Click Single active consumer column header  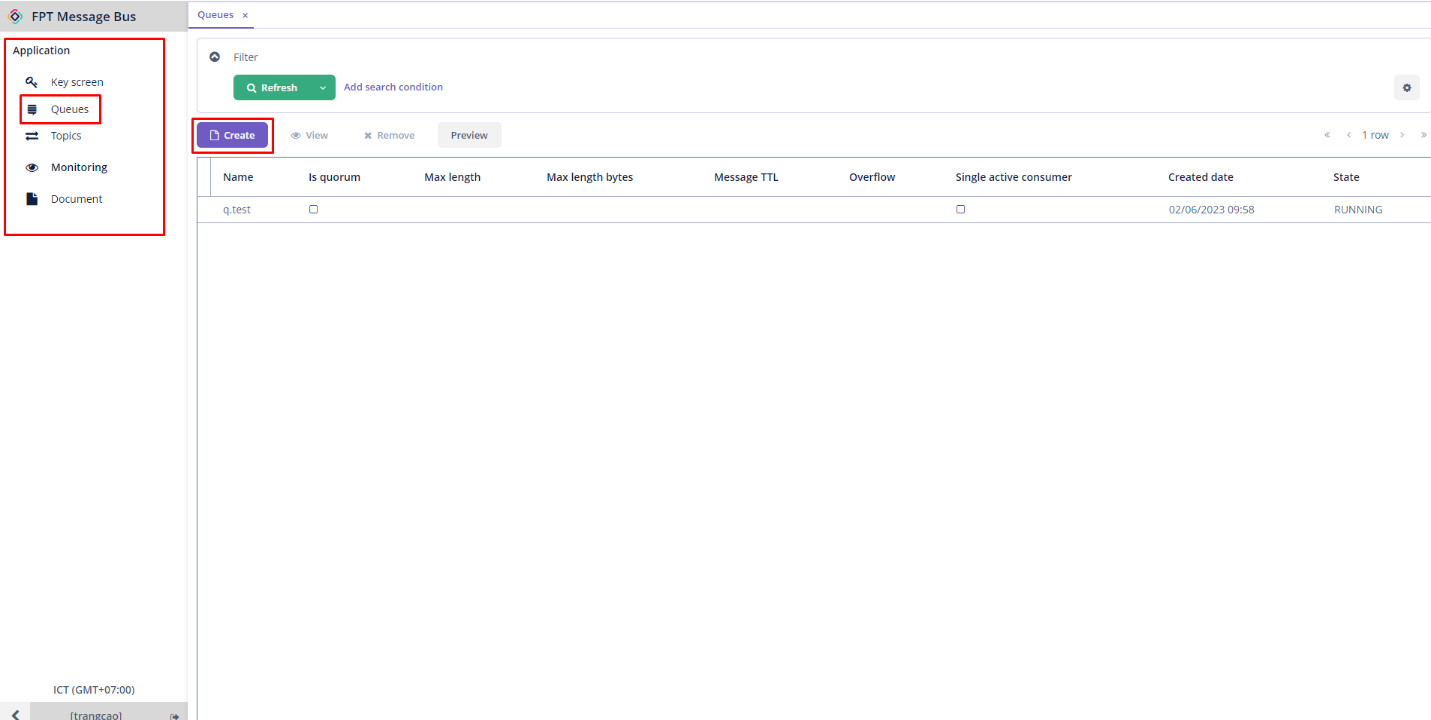click(x=1013, y=177)
